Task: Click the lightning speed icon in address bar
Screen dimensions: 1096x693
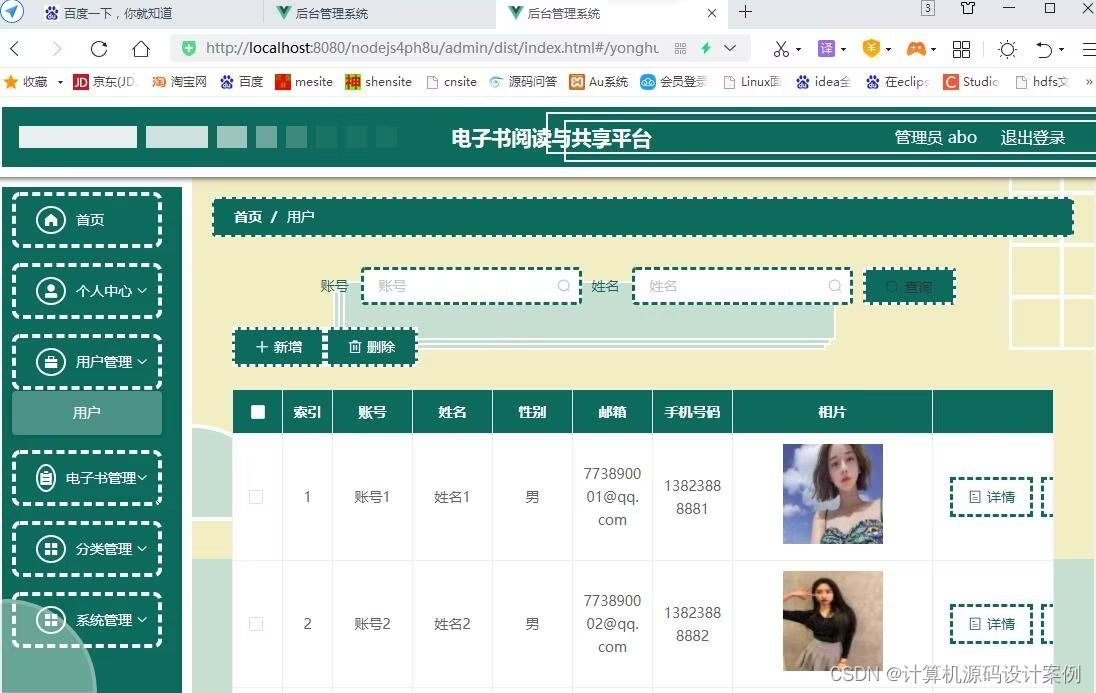Action: click(706, 48)
